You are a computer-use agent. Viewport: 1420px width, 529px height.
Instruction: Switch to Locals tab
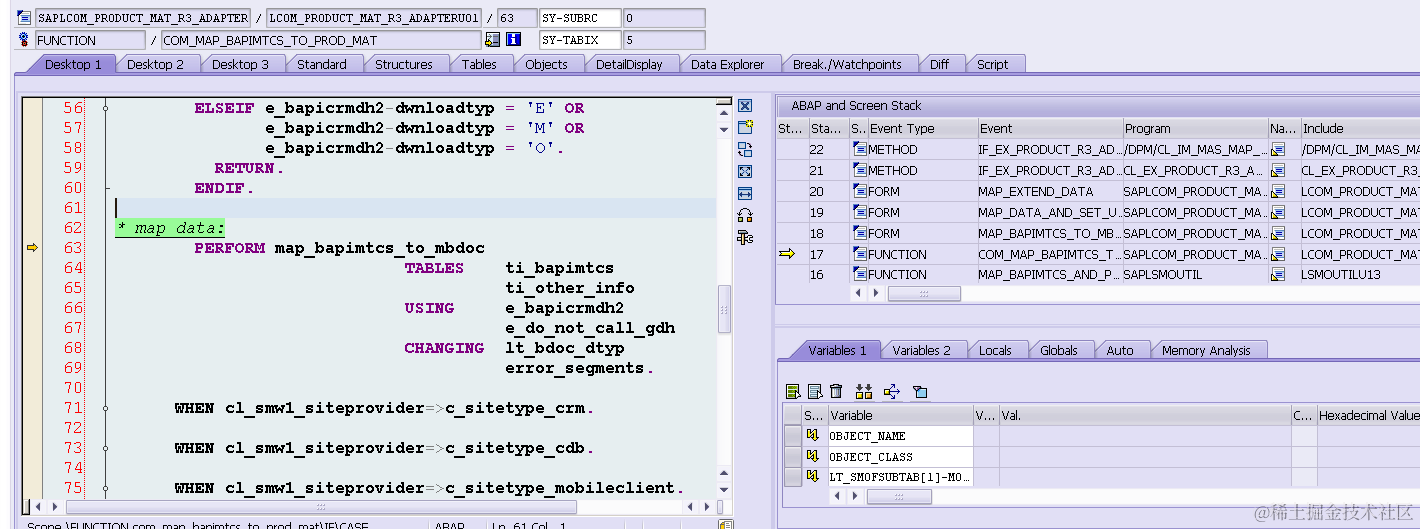[995, 350]
